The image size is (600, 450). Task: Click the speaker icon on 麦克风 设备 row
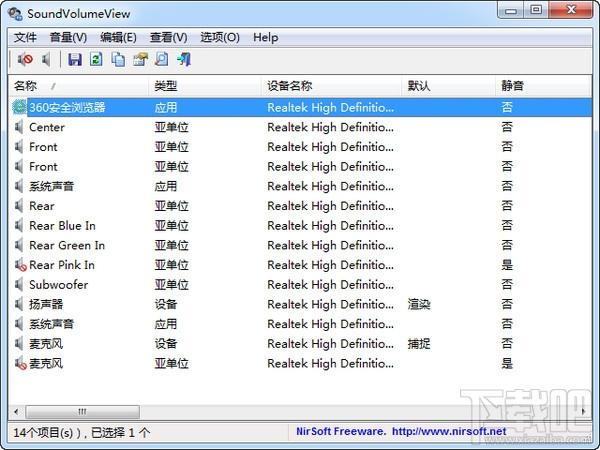19,344
